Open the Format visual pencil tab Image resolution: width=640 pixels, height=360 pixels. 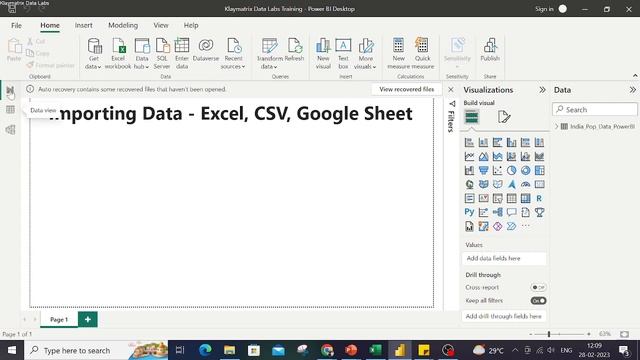504,117
